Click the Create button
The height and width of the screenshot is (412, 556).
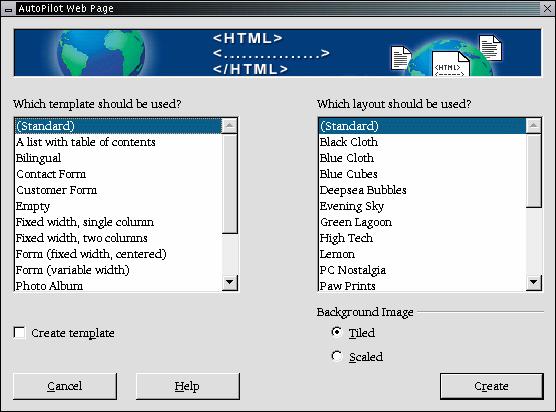[491, 386]
